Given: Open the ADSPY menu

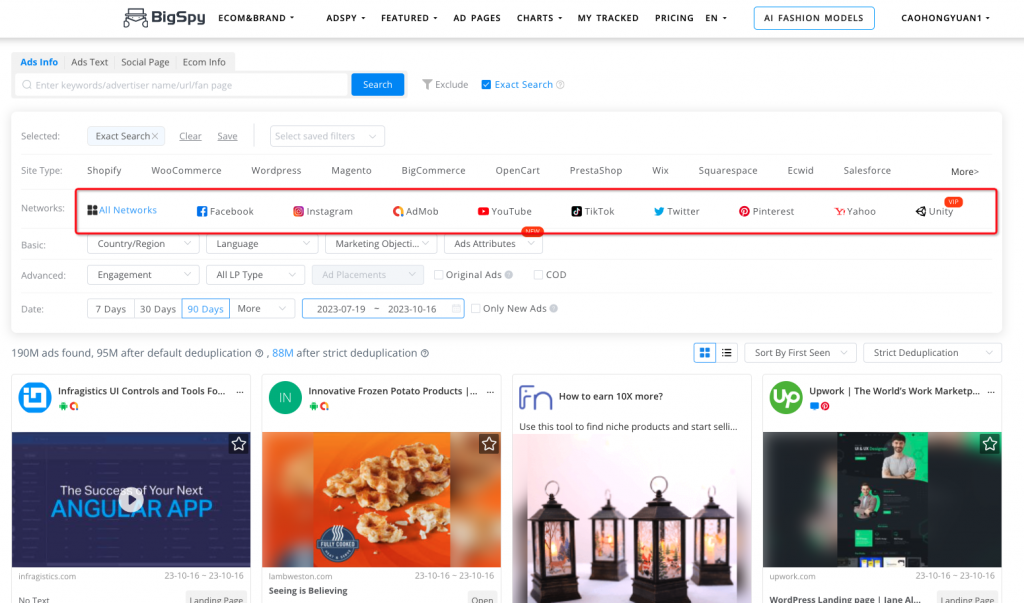Looking at the screenshot, I should pyautogui.click(x=344, y=17).
